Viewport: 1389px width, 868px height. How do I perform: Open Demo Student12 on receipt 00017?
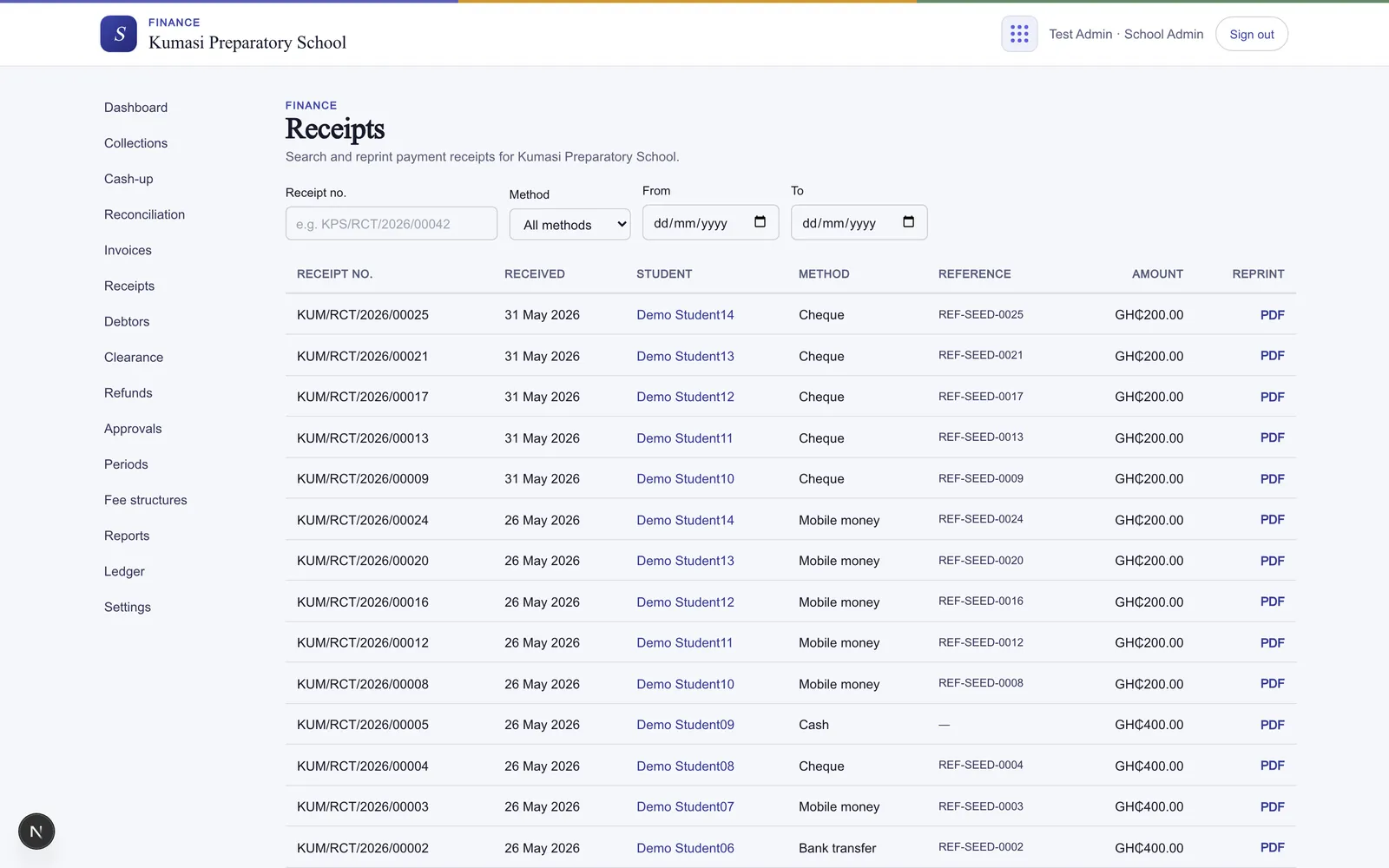pos(685,397)
